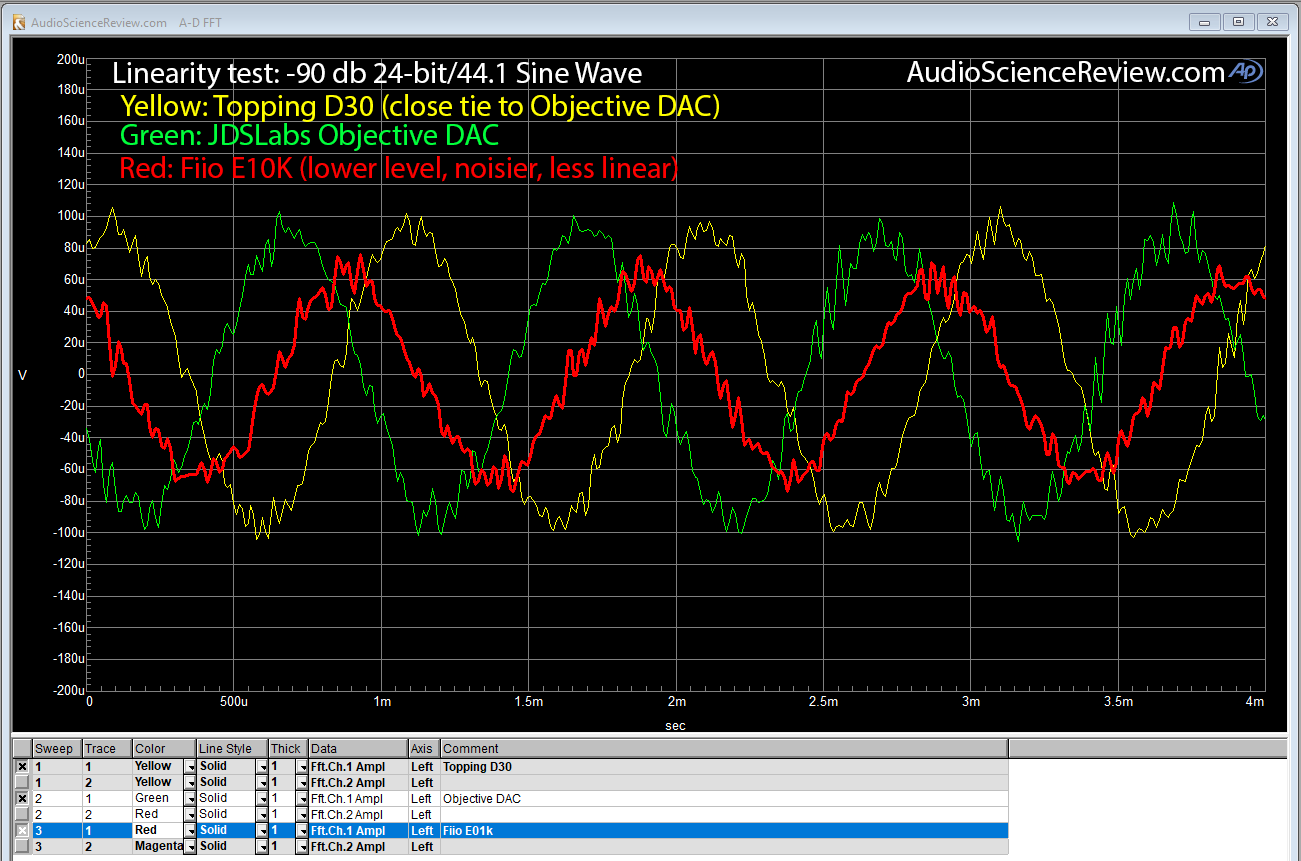Open thickness dropdown for Magenta row

302,847
